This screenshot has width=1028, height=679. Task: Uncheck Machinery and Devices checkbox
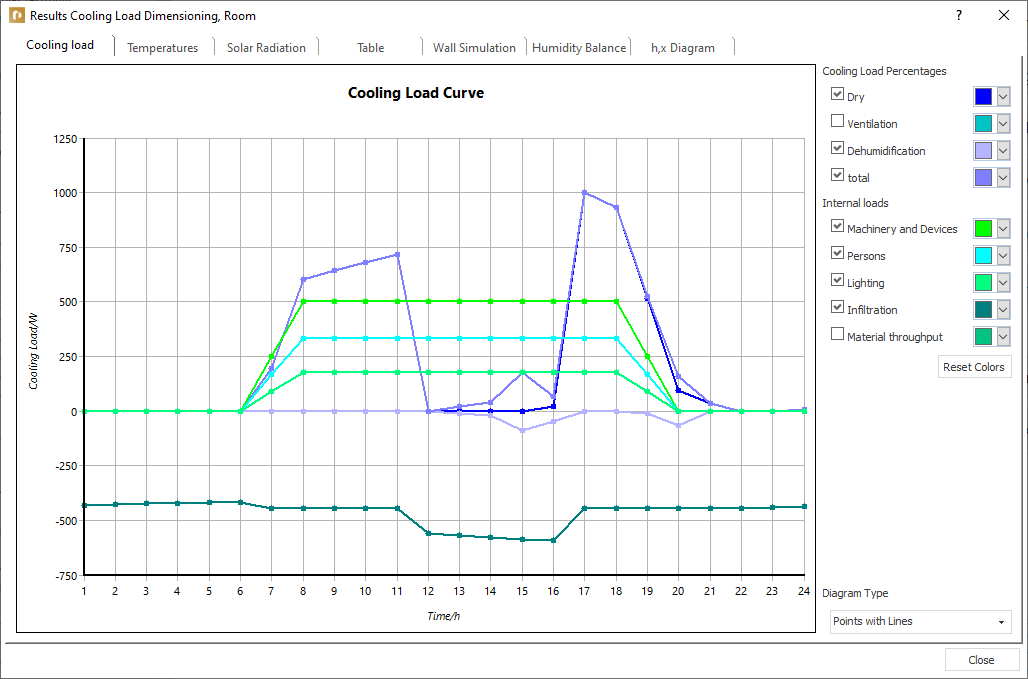tap(837, 226)
